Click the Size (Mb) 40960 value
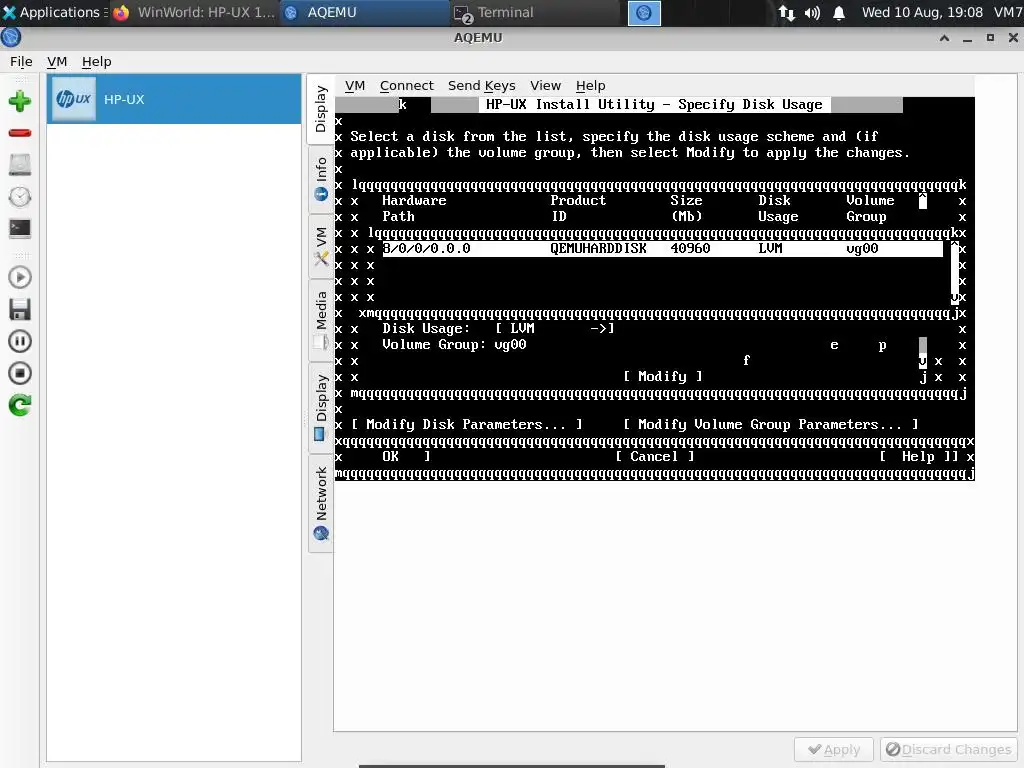The image size is (1024, 768). point(690,249)
